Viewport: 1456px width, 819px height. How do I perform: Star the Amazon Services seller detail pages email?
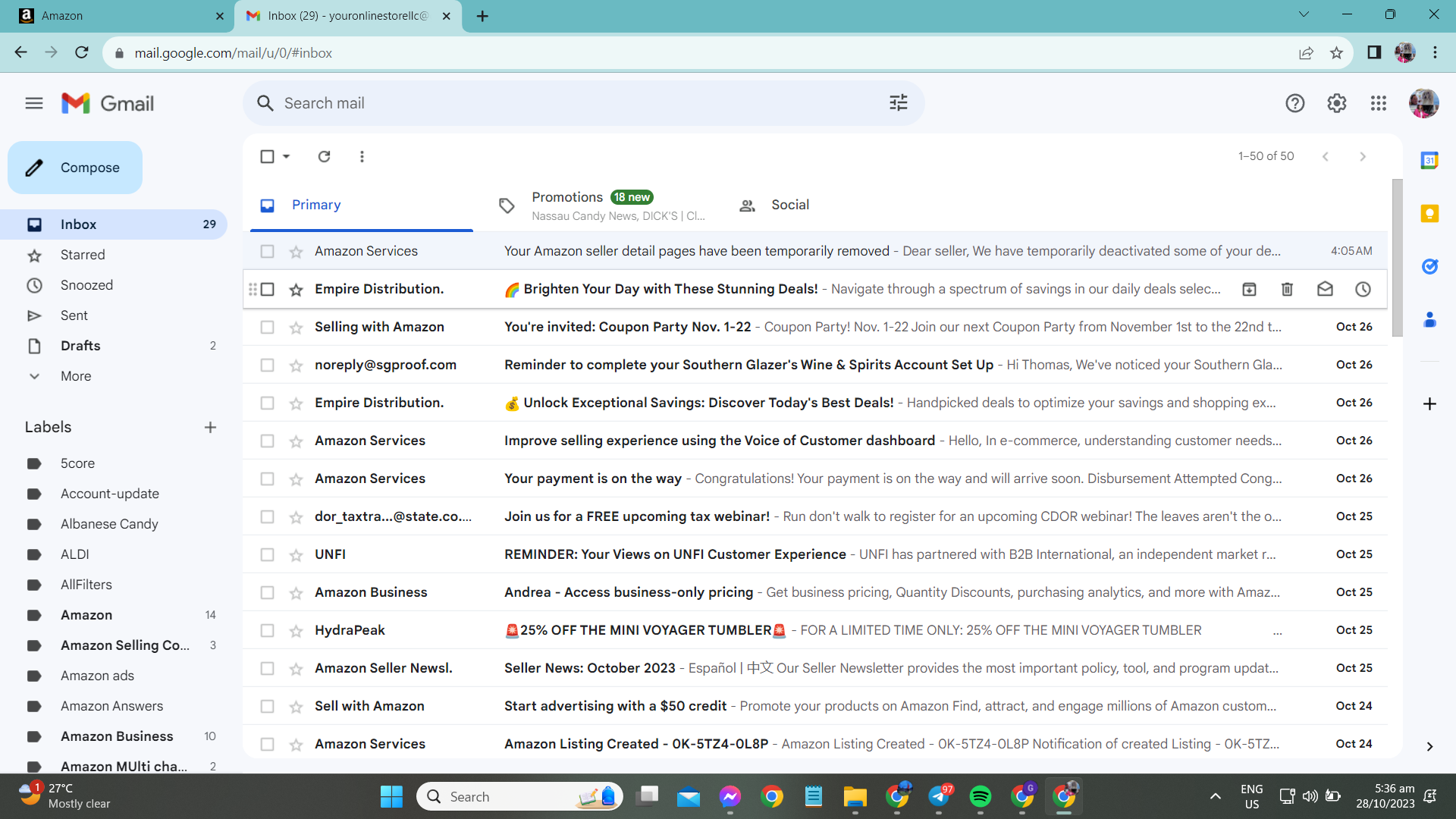click(296, 252)
